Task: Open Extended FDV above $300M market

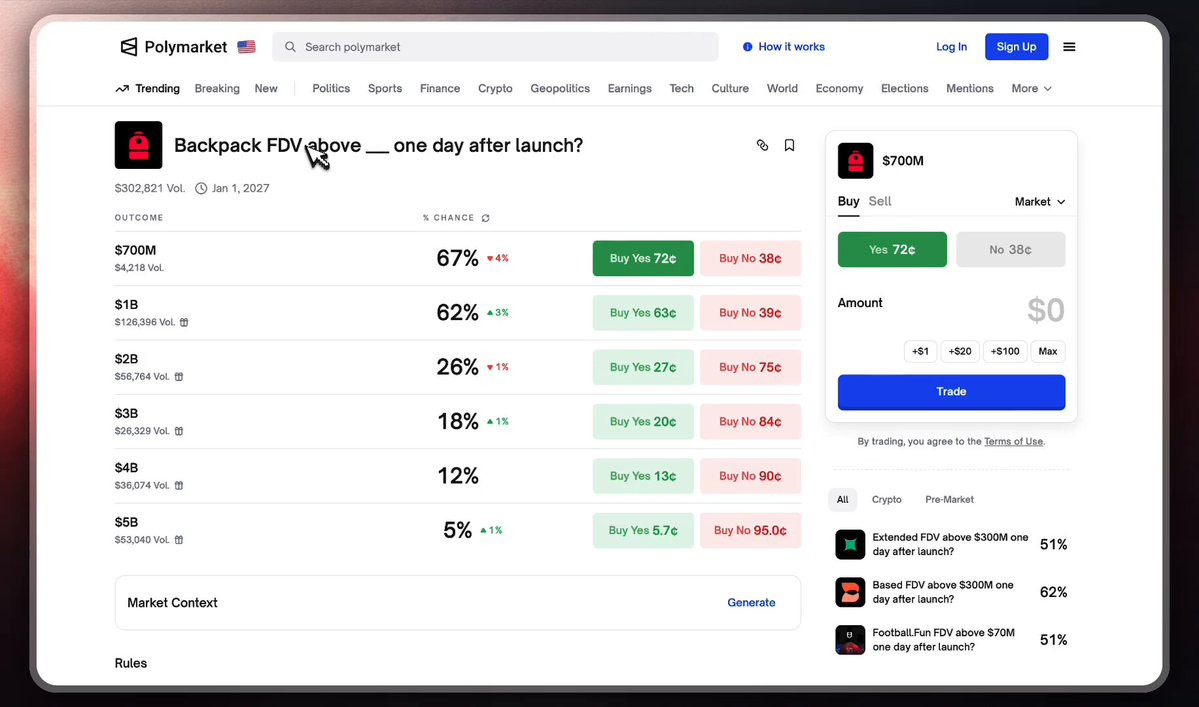Action: (950, 545)
